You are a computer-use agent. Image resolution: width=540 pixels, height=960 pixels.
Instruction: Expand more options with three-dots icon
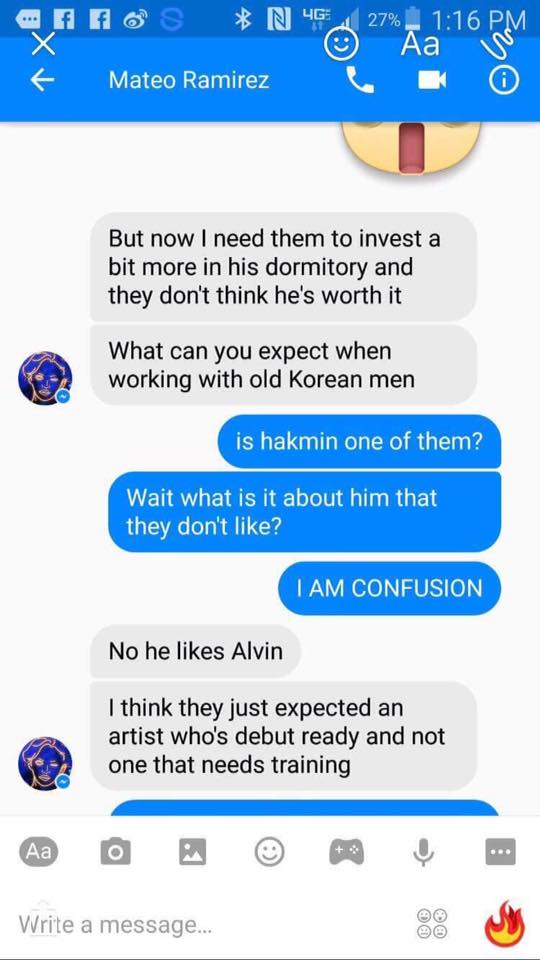pos(500,852)
